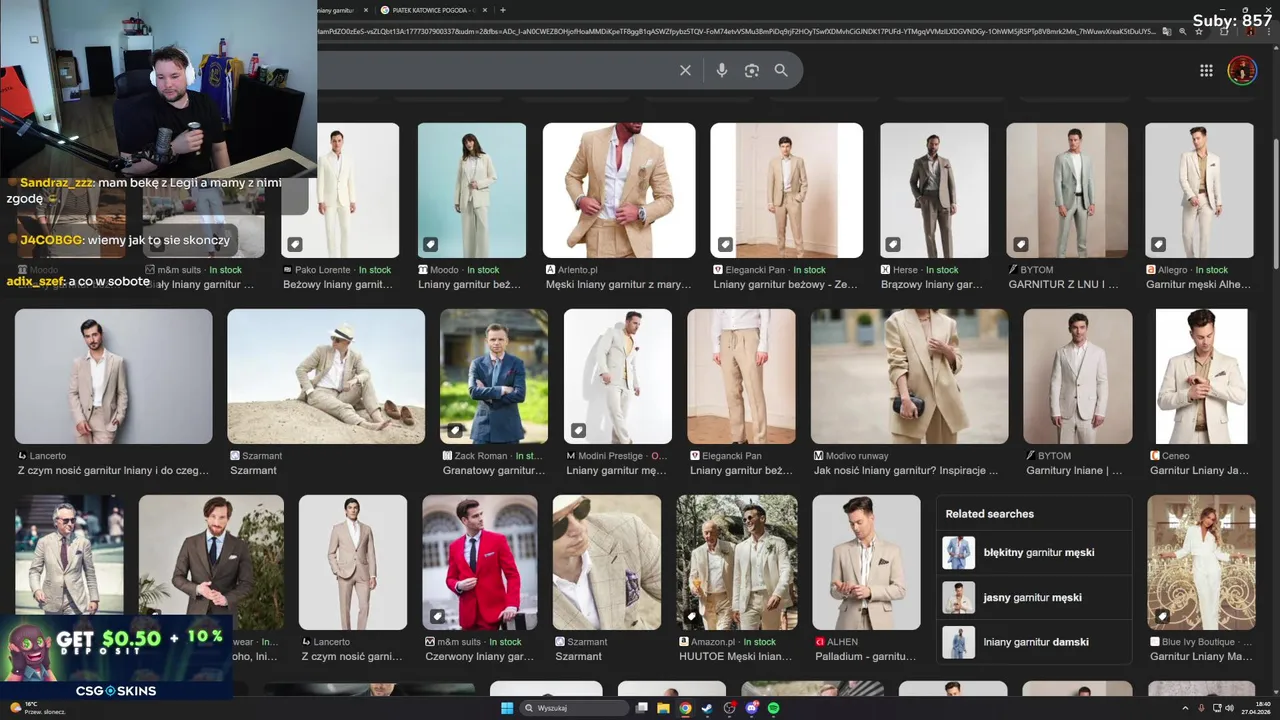The height and width of the screenshot is (720, 1280).
Task: Open ALHEN Palladium suit thumbnail
Action: point(866,562)
